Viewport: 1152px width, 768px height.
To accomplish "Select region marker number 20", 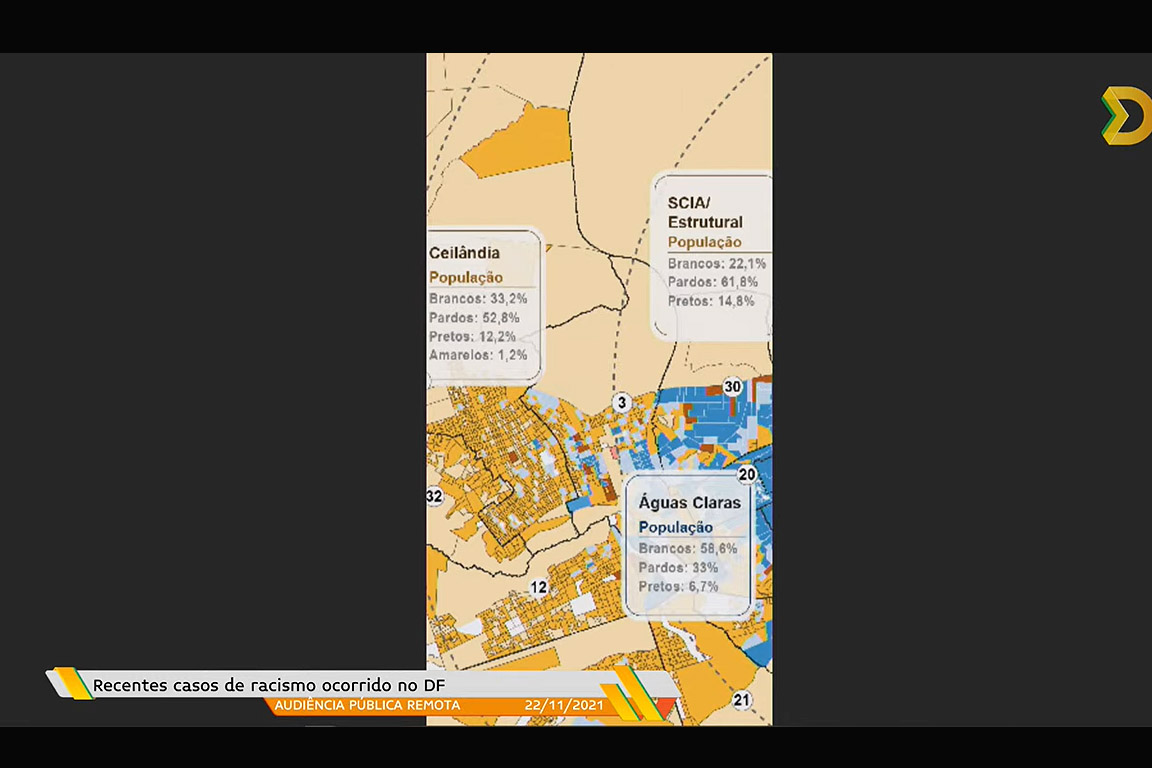I will pyautogui.click(x=747, y=474).
